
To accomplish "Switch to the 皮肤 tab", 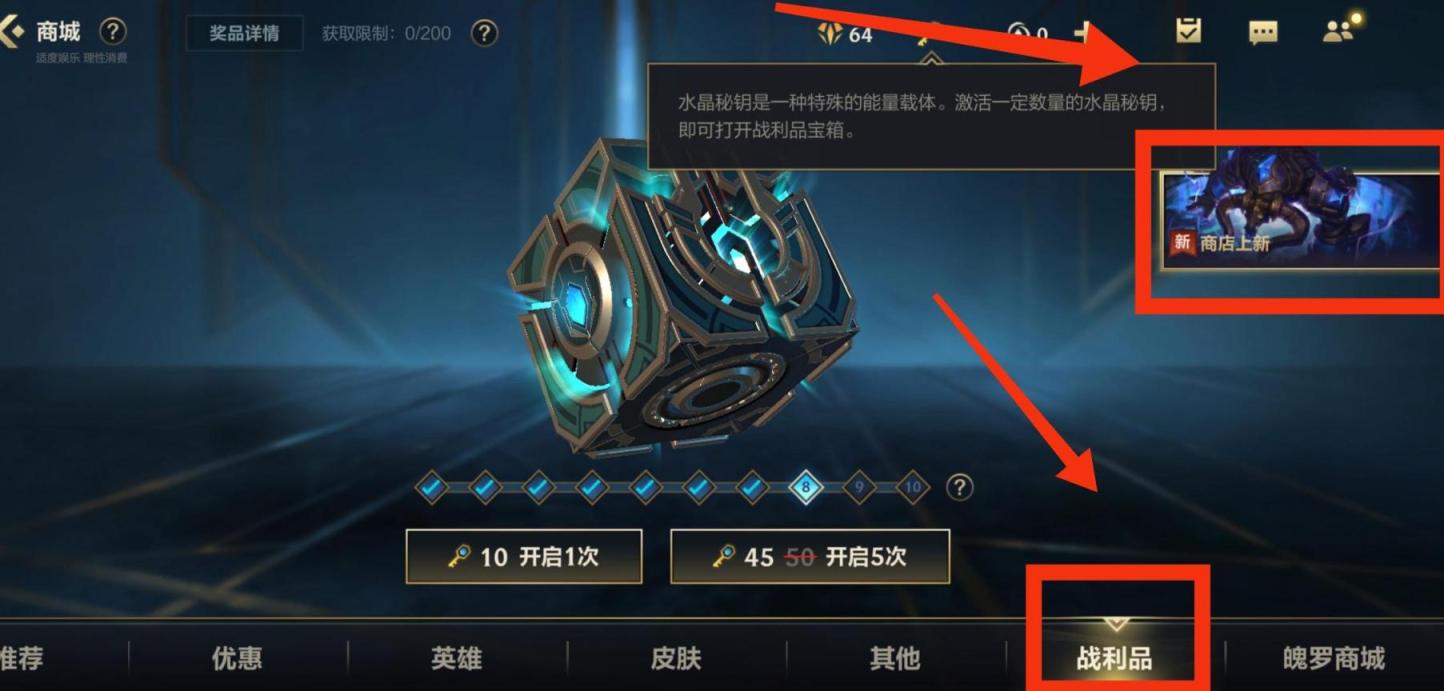I will [x=676, y=658].
